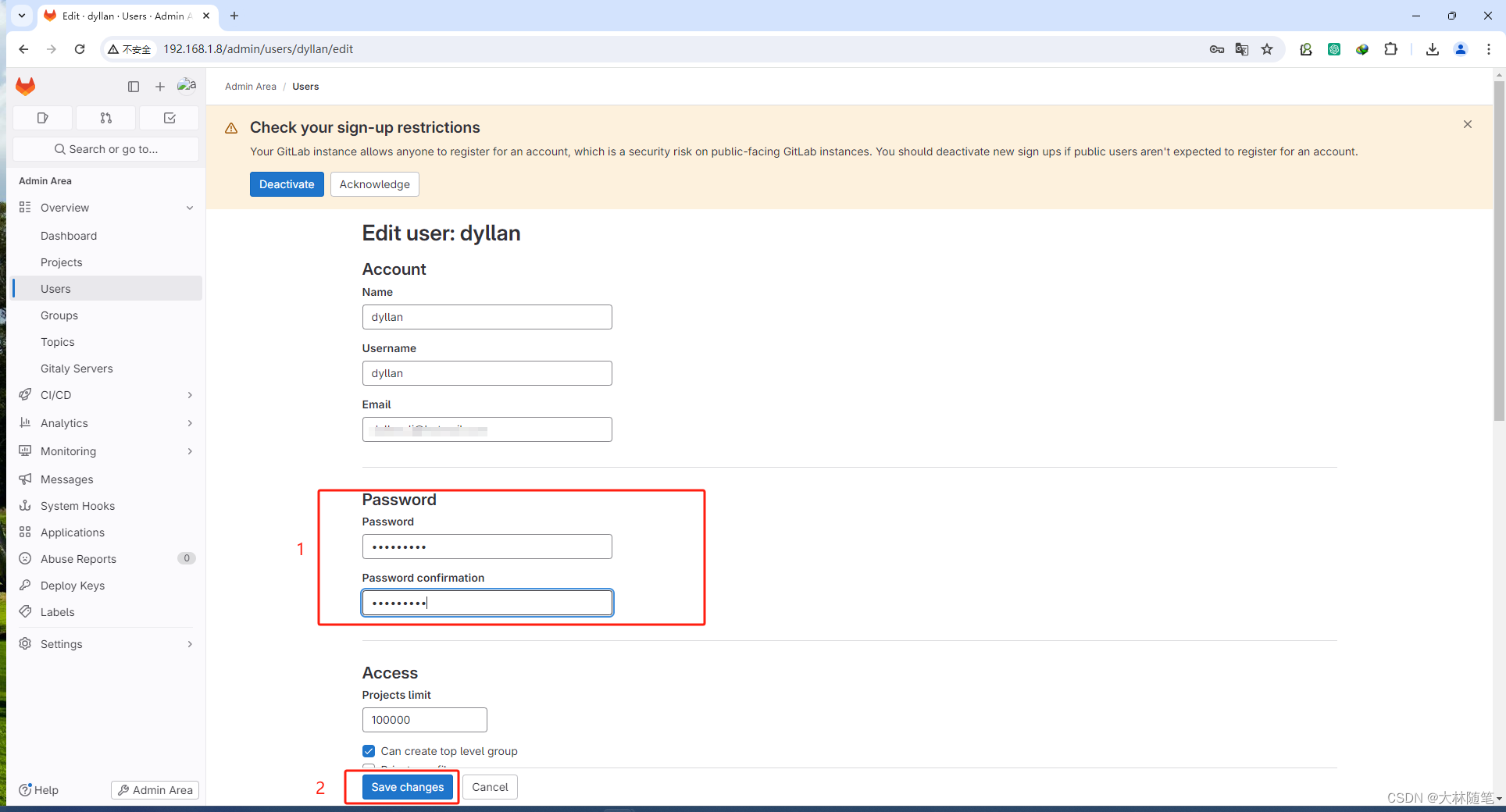Click the translate icon in the address bar

(x=1241, y=48)
